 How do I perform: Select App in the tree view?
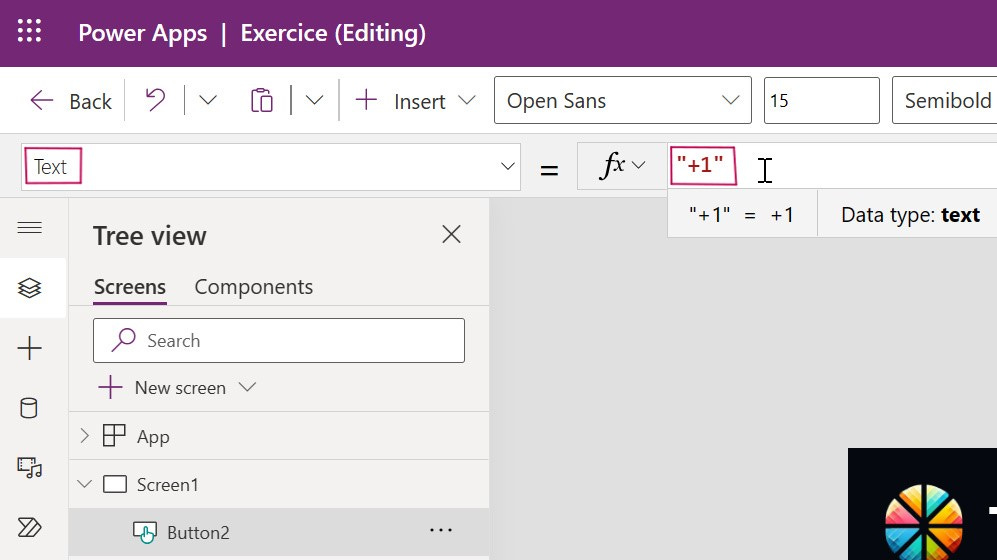[153, 437]
